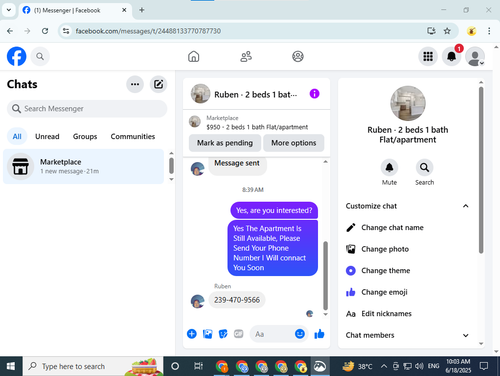The image size is (500, 376).
Task: Switch to the Groups tab
Action: (85, 136)
